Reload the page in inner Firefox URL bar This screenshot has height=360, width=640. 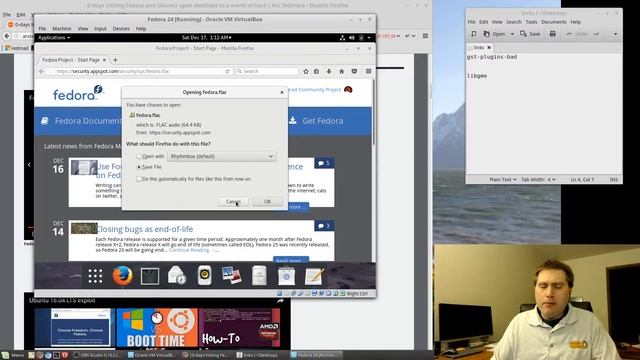point(227,71)
